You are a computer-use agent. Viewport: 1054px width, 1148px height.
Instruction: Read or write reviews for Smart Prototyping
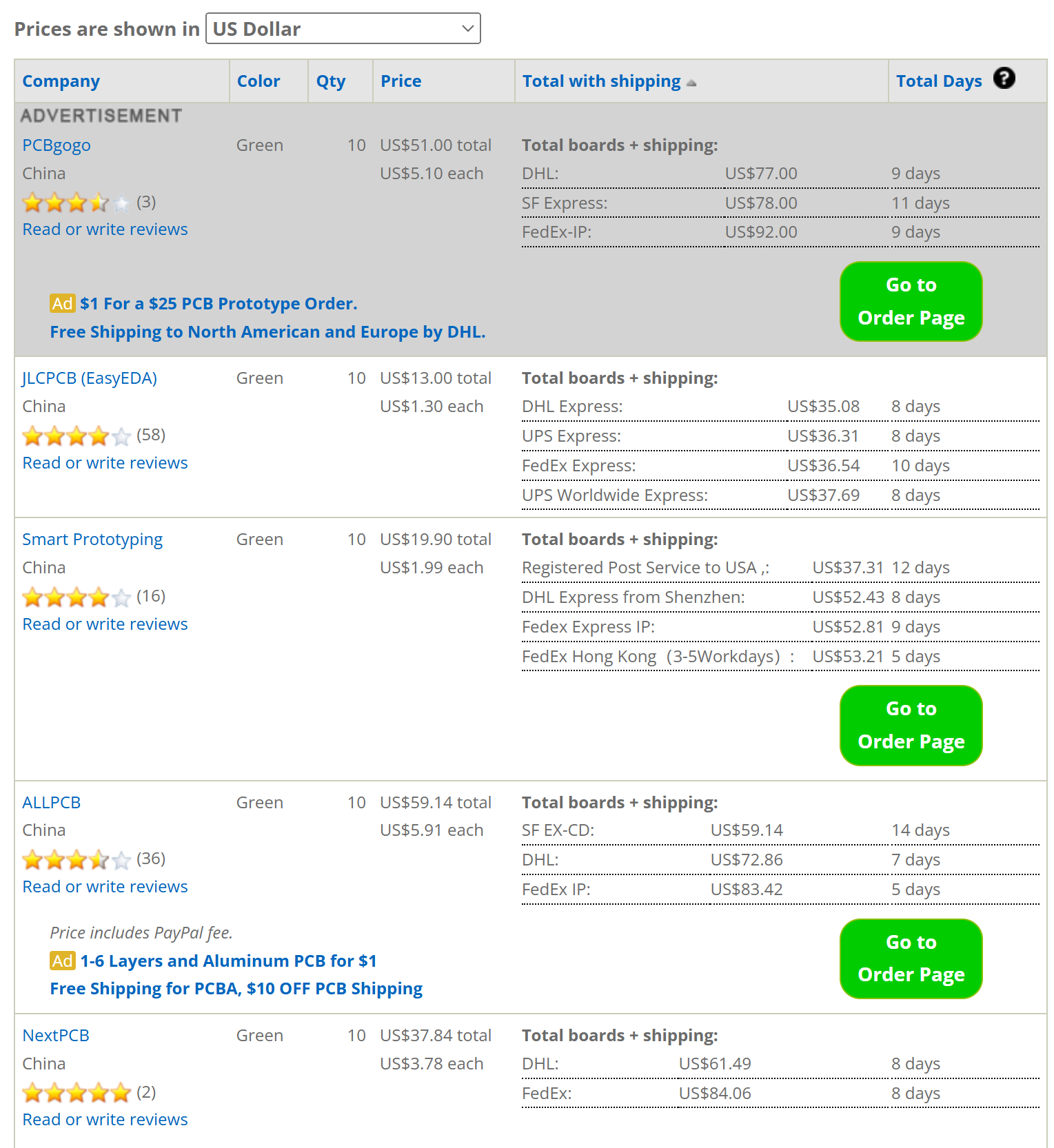pyautogui.click(x=105, y=624)
